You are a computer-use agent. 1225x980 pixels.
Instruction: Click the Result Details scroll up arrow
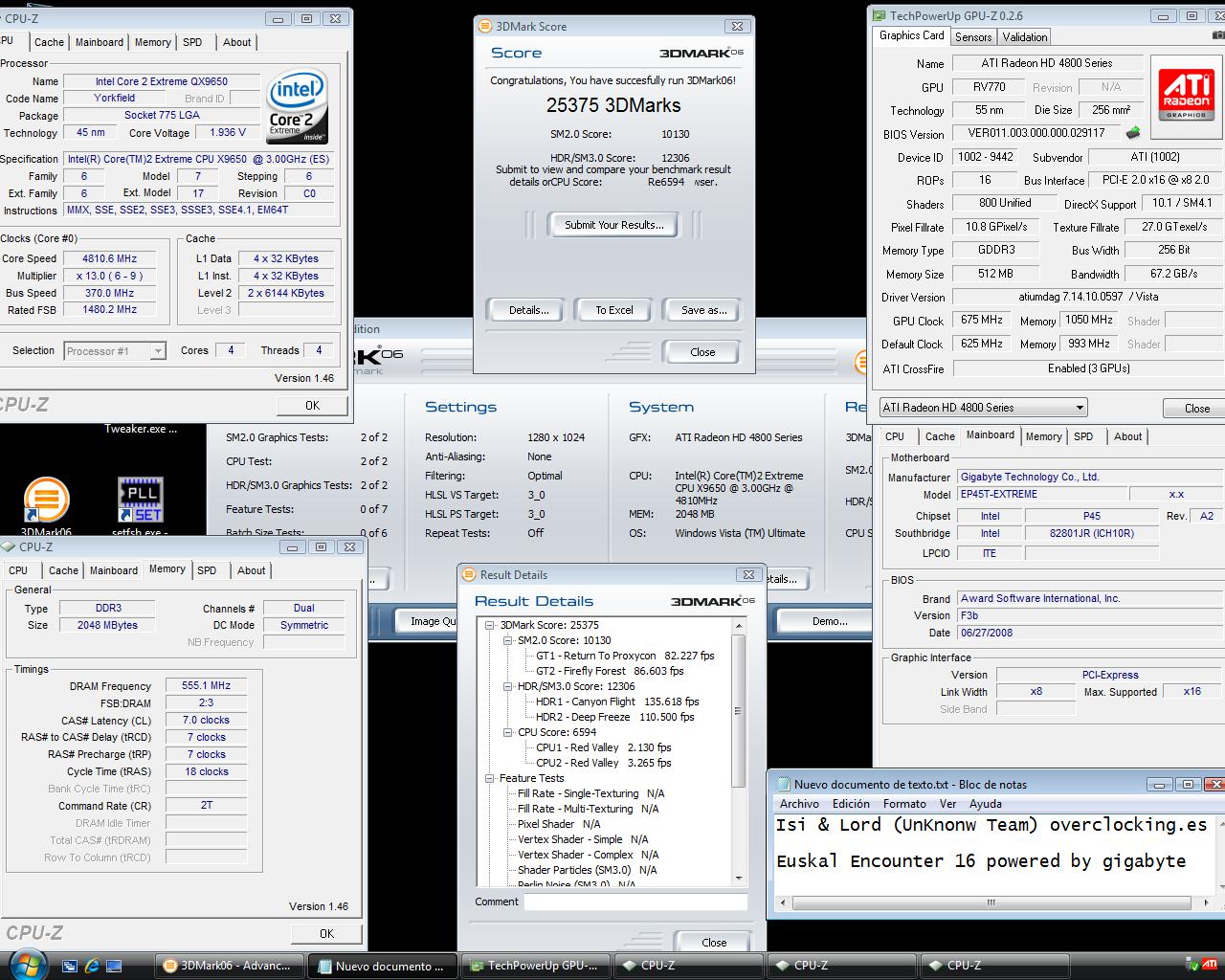[738, 625]
